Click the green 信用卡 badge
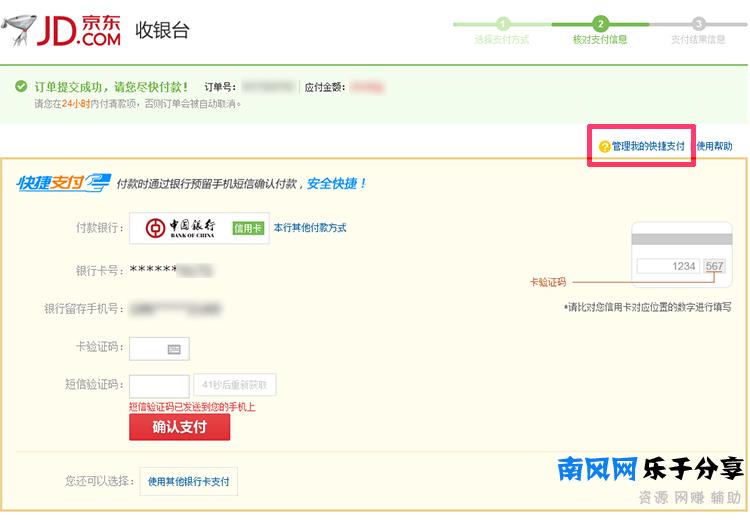This screenshot has width=750, height=520. [x=248, y=229]
